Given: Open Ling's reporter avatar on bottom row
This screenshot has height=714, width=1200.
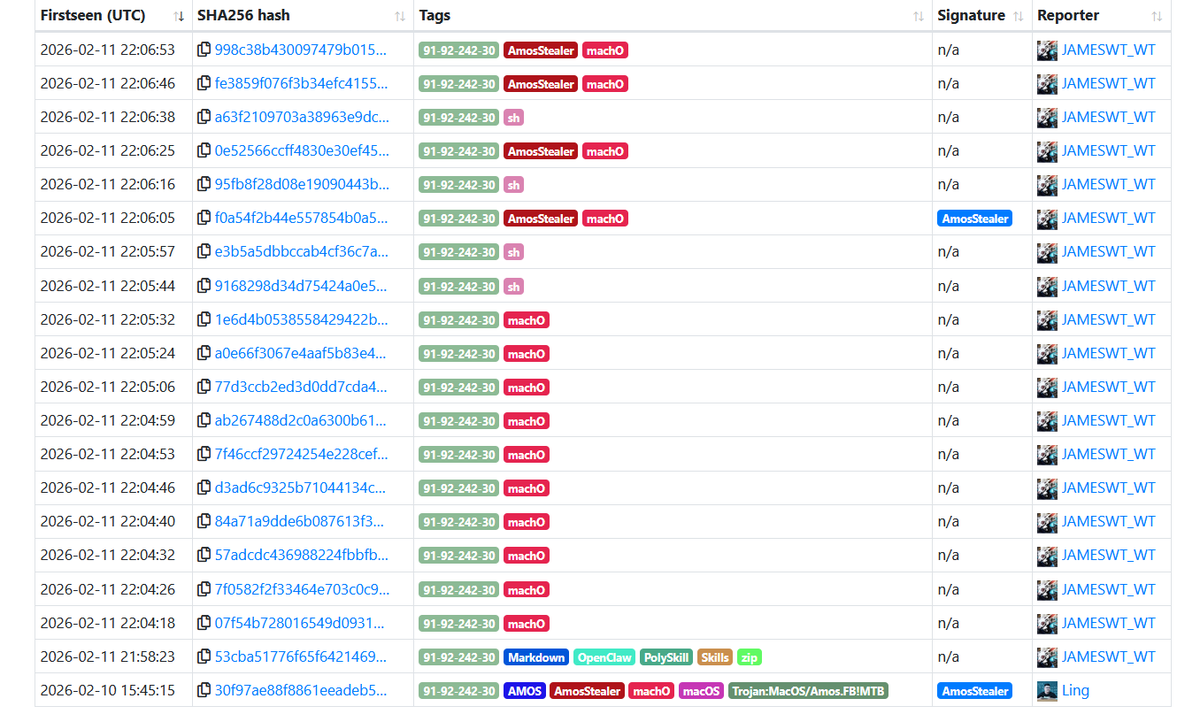Looking at the screenshot, I should tap(1046, 690).
